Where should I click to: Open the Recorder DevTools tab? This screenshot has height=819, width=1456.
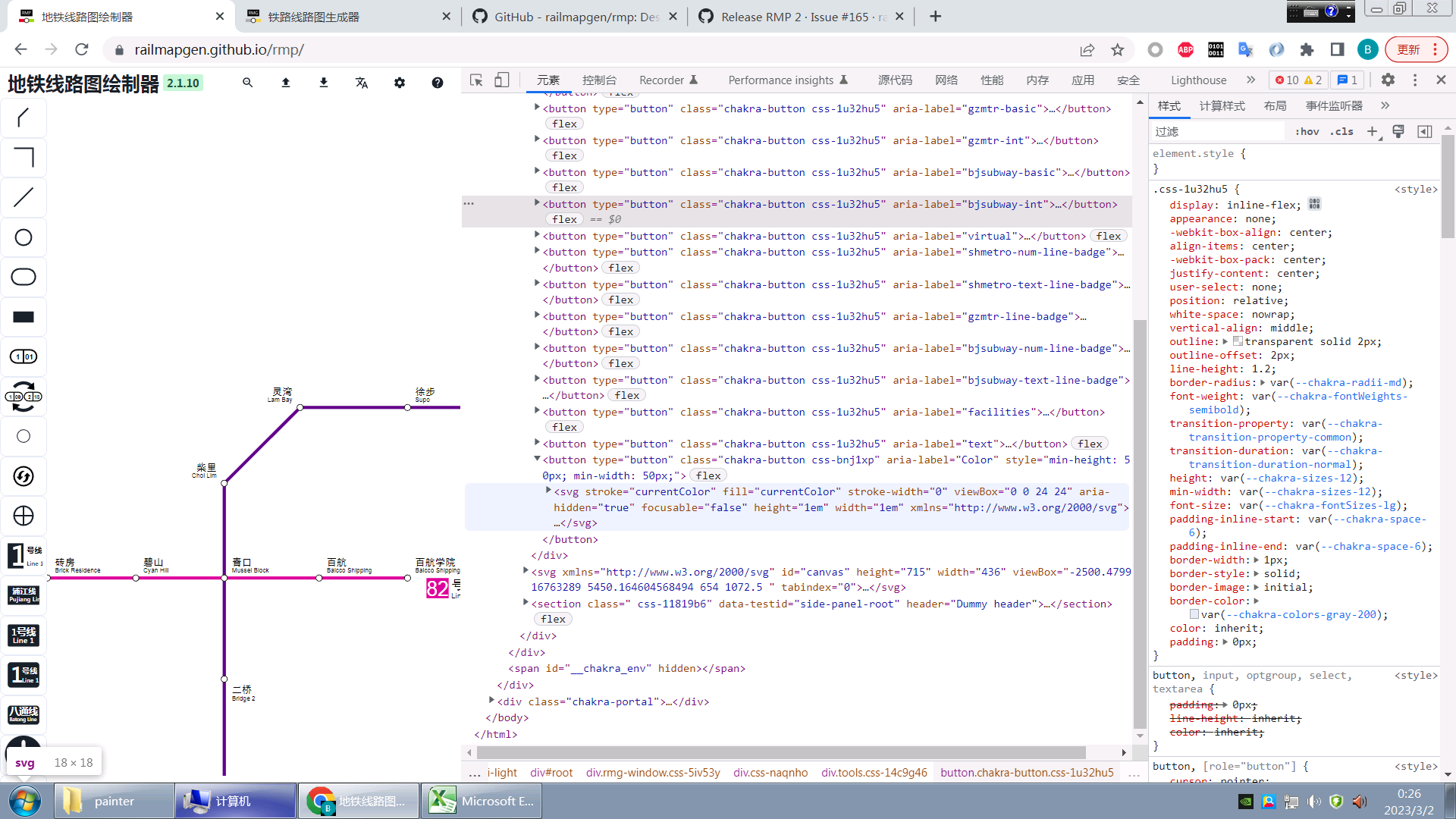[668, 80]
